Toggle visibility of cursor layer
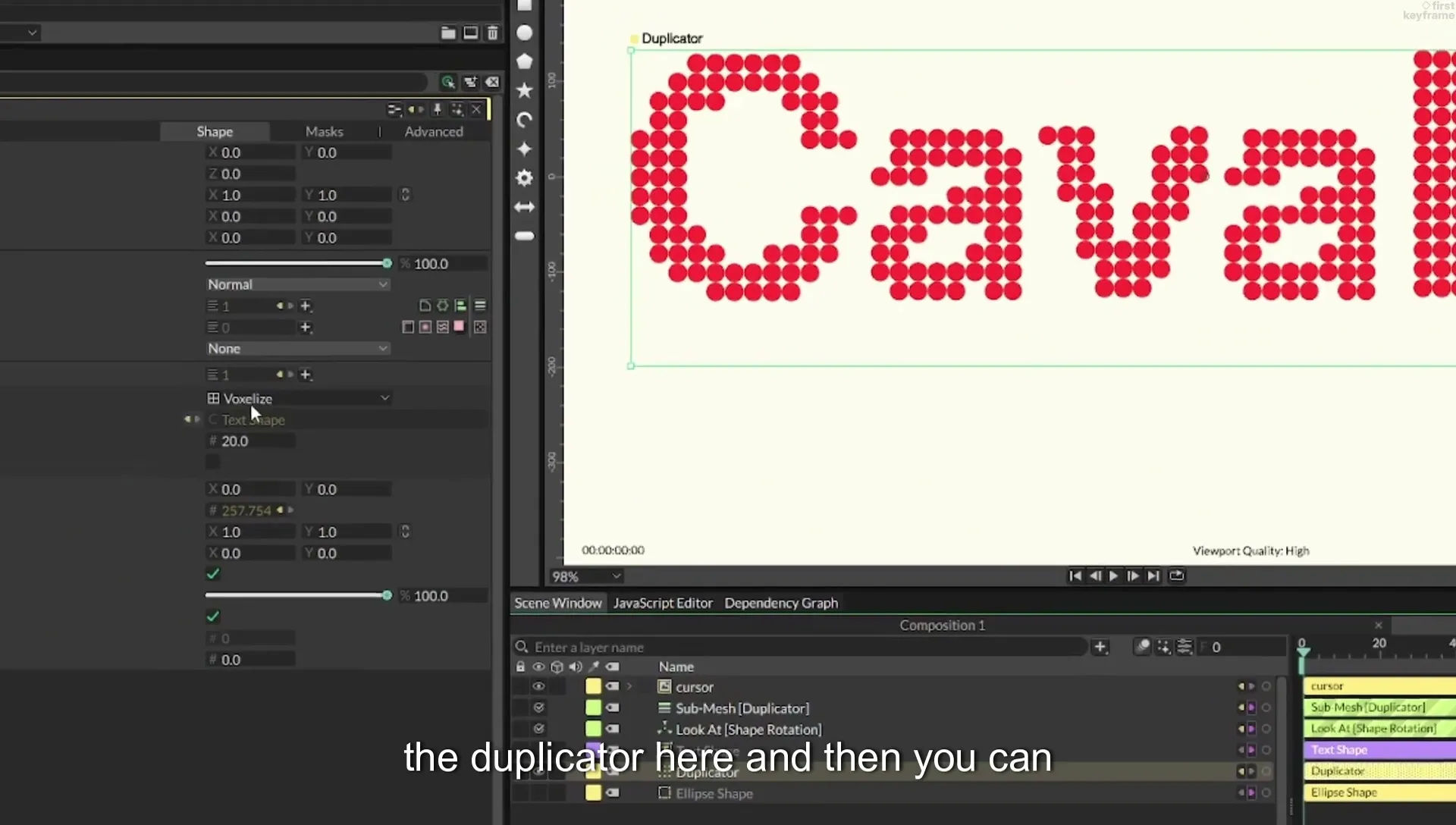This screenshot has width=1456, height=825. (x=538, y=687)
